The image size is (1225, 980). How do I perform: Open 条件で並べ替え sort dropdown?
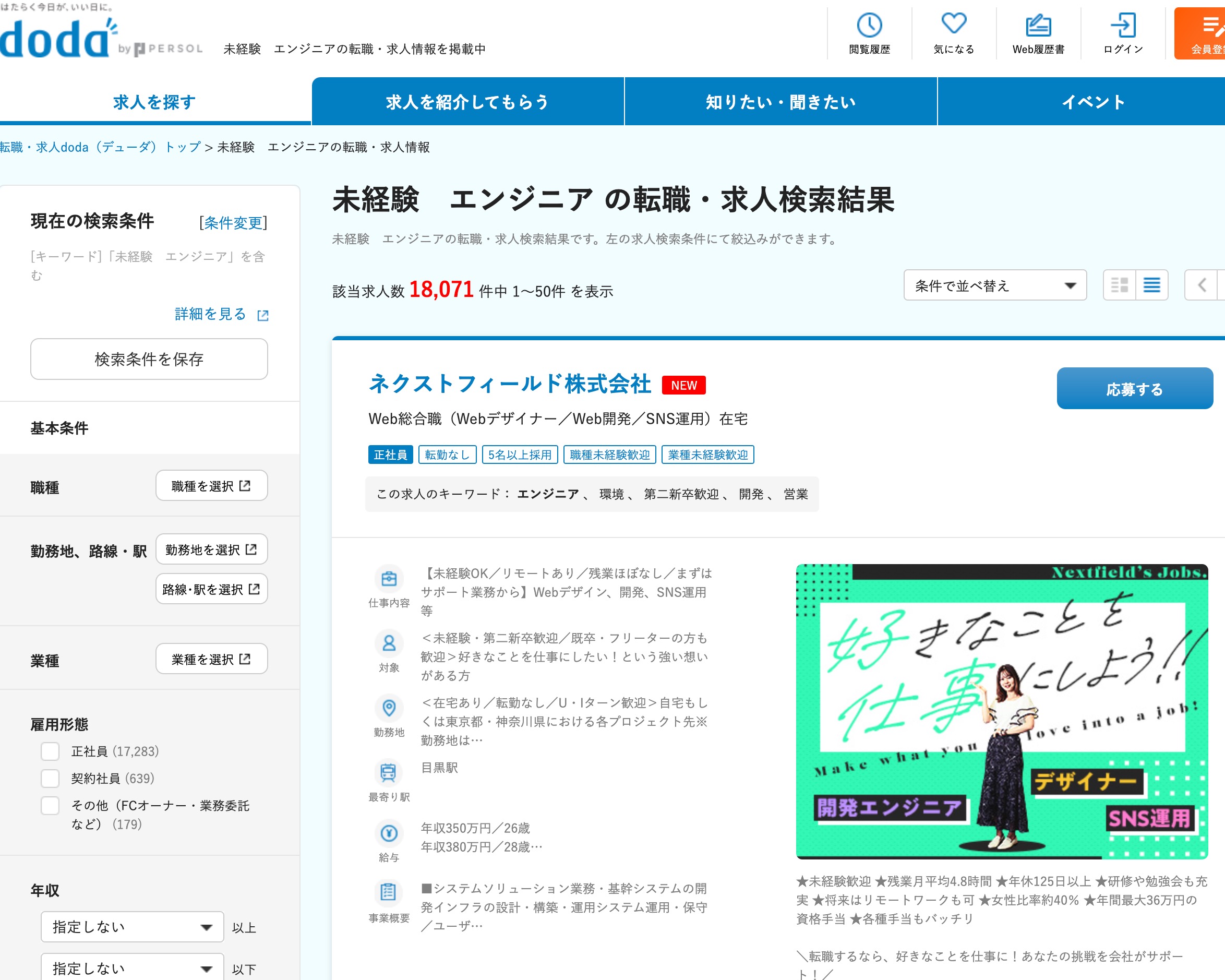pos(994,285)
